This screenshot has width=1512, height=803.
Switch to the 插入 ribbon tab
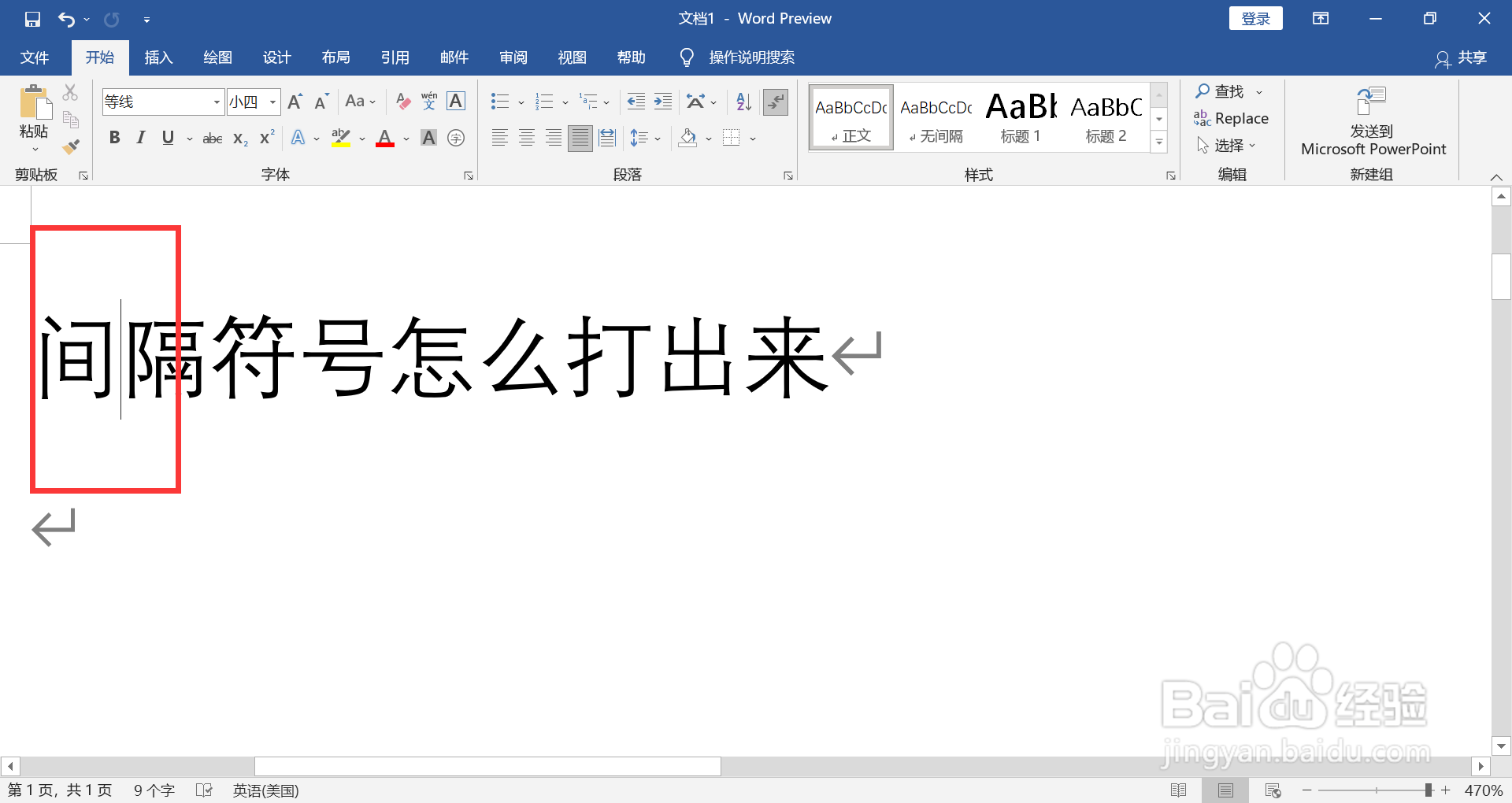pos(157,57)
